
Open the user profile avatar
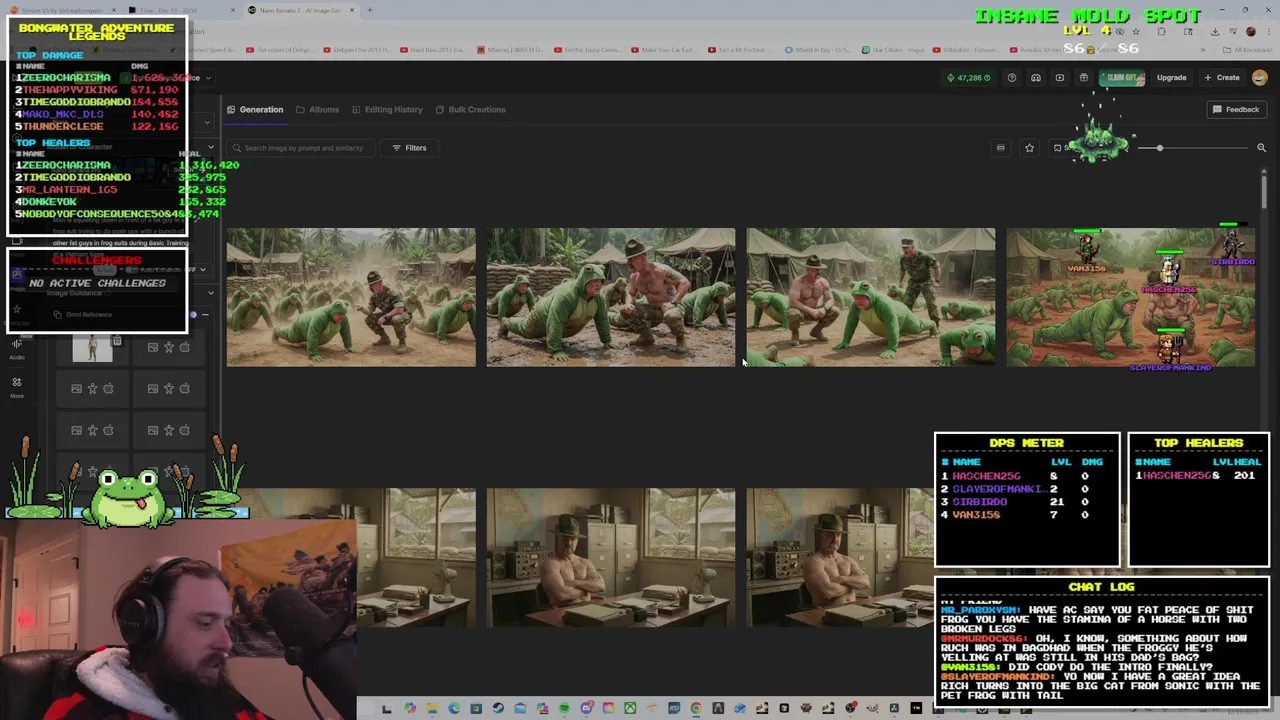point(1259,77)
